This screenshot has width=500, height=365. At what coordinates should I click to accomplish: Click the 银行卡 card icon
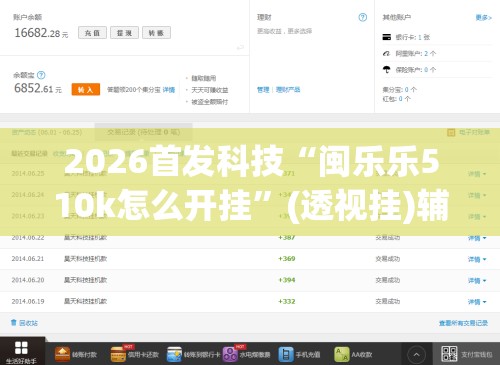387,37
